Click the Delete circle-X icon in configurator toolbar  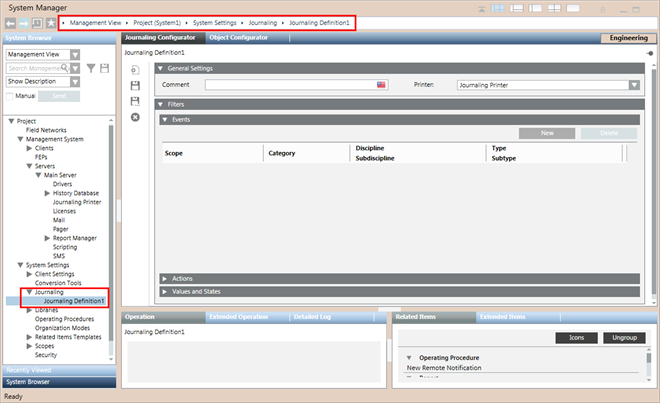pyautogui.click(x=135, y=117)
